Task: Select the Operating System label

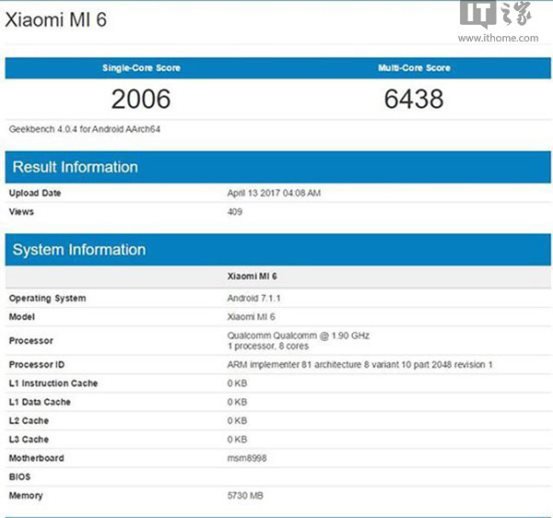Action: (x=48, y=298)
